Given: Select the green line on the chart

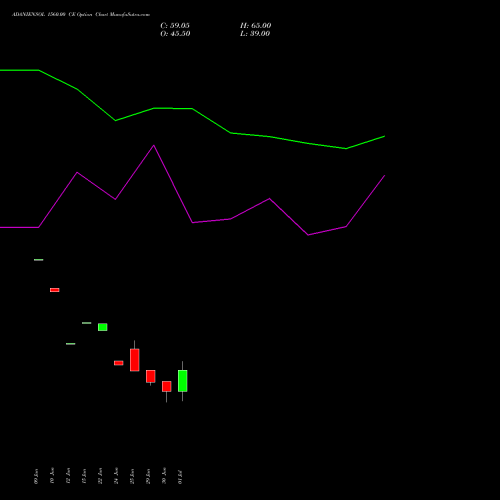Looking at the screenshot, I should [x=192, y=109].
